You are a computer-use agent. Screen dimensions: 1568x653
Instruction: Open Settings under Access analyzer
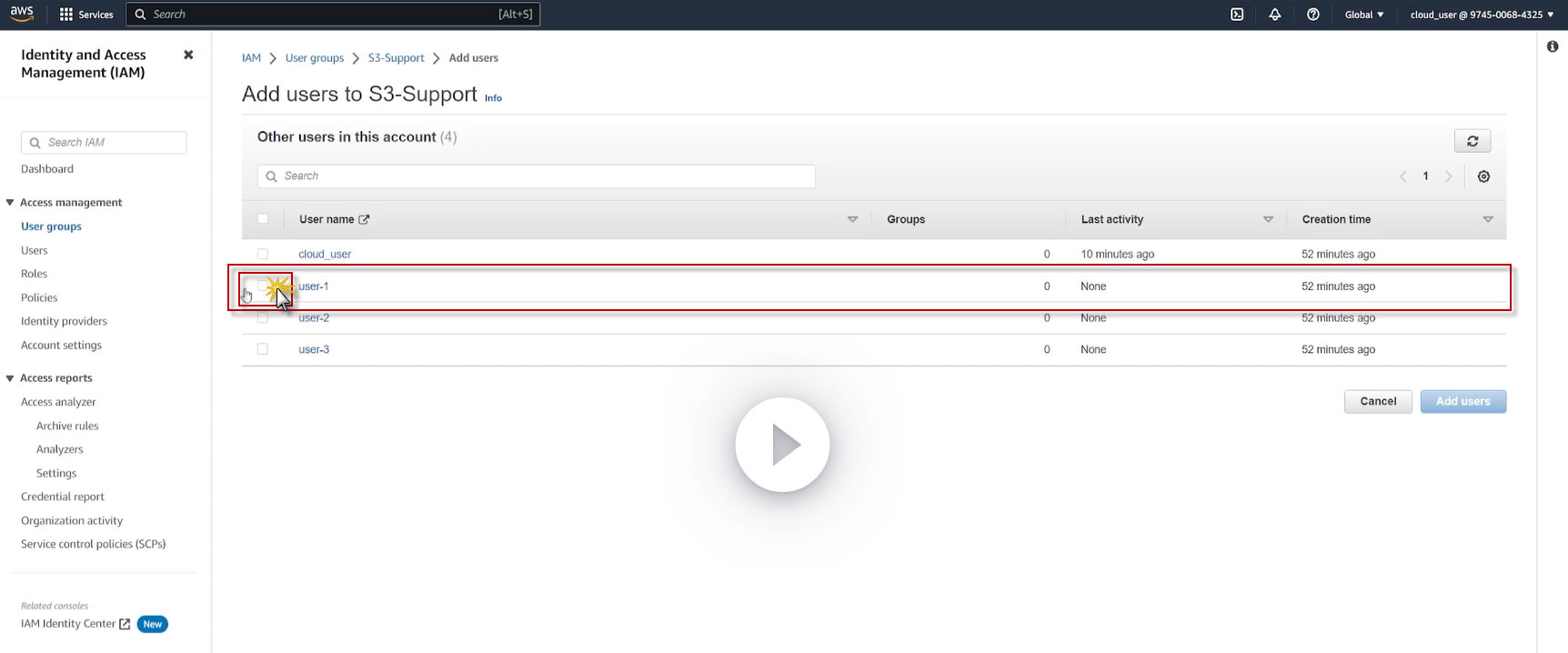tap(56, 473)
